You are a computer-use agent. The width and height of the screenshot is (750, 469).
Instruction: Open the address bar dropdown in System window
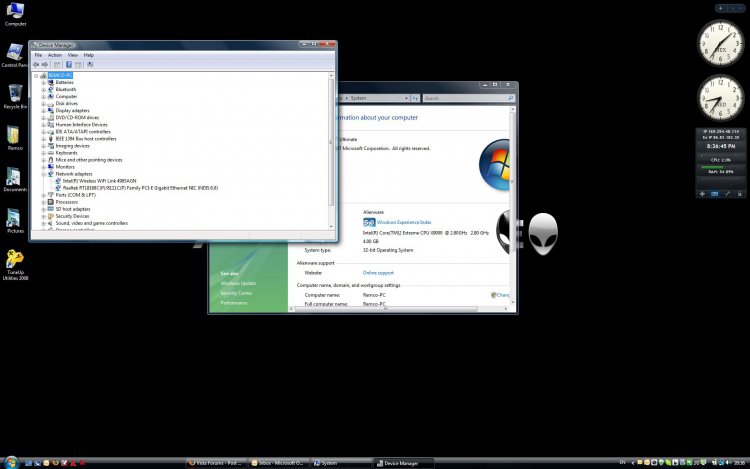point(406,98)
